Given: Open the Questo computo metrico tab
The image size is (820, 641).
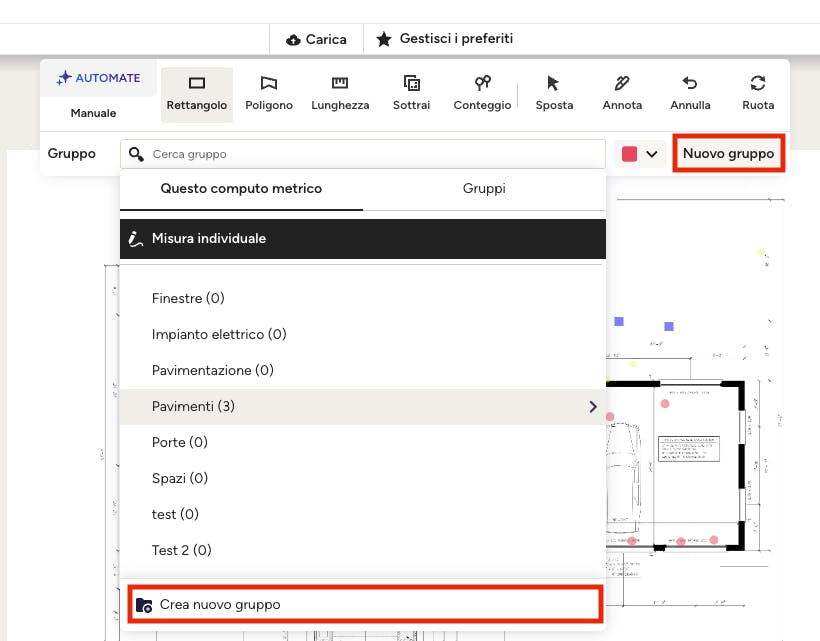Looking at the screenshot, I should coord(241,188).
